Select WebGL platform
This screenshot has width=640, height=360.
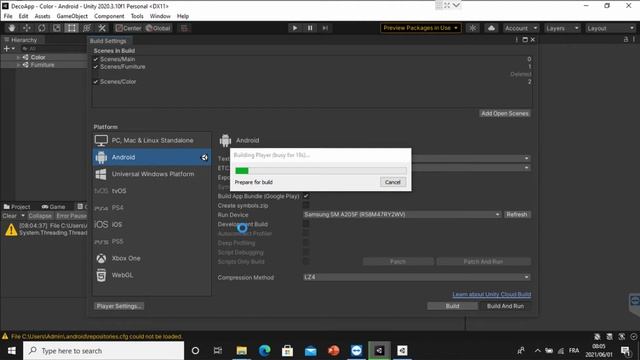click(152, 275)
